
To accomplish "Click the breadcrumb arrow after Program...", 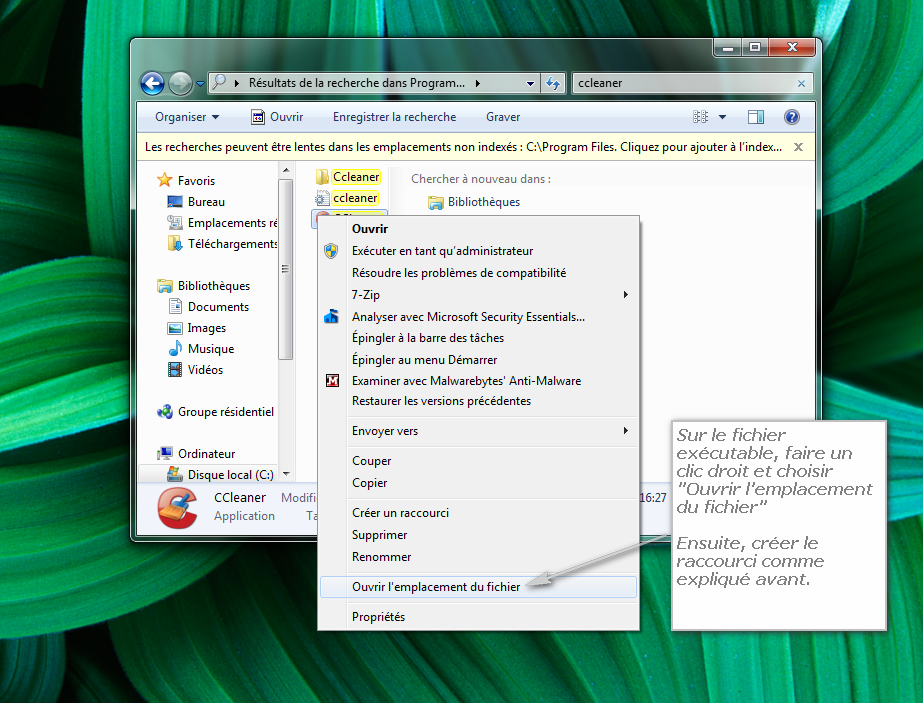I will coord(477,84).
